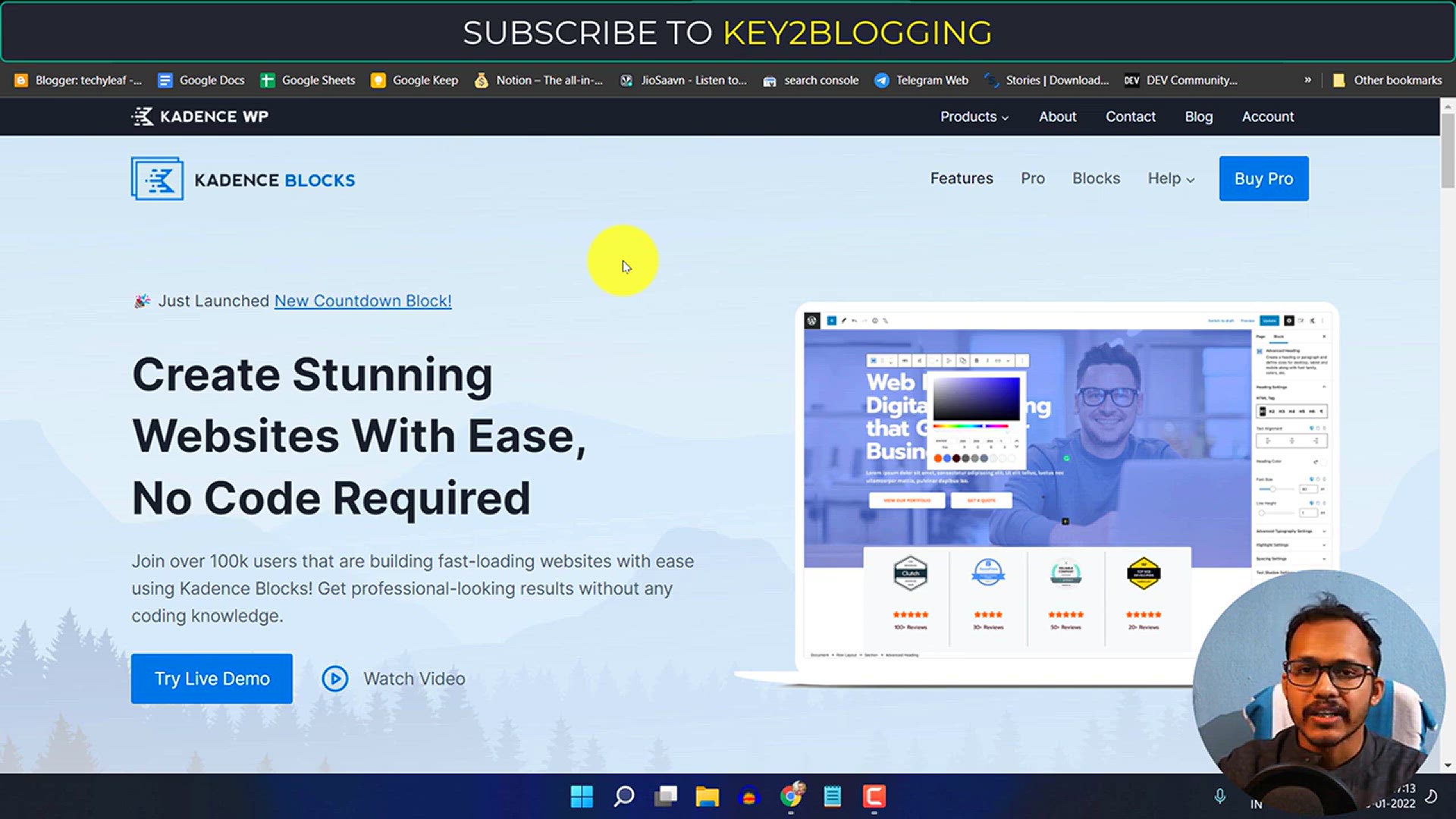Open the Telegram Web bookmark

[921, 80]
